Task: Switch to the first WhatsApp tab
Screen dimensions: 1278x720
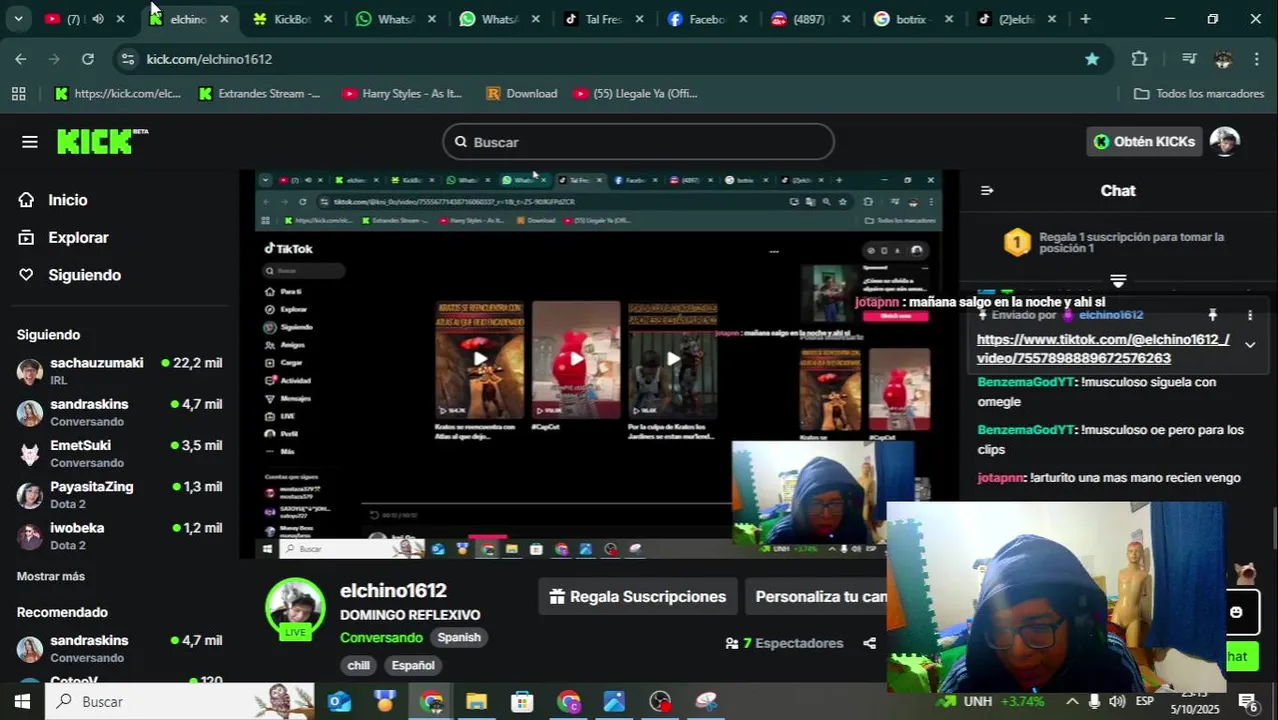Action: coord(395,19)
